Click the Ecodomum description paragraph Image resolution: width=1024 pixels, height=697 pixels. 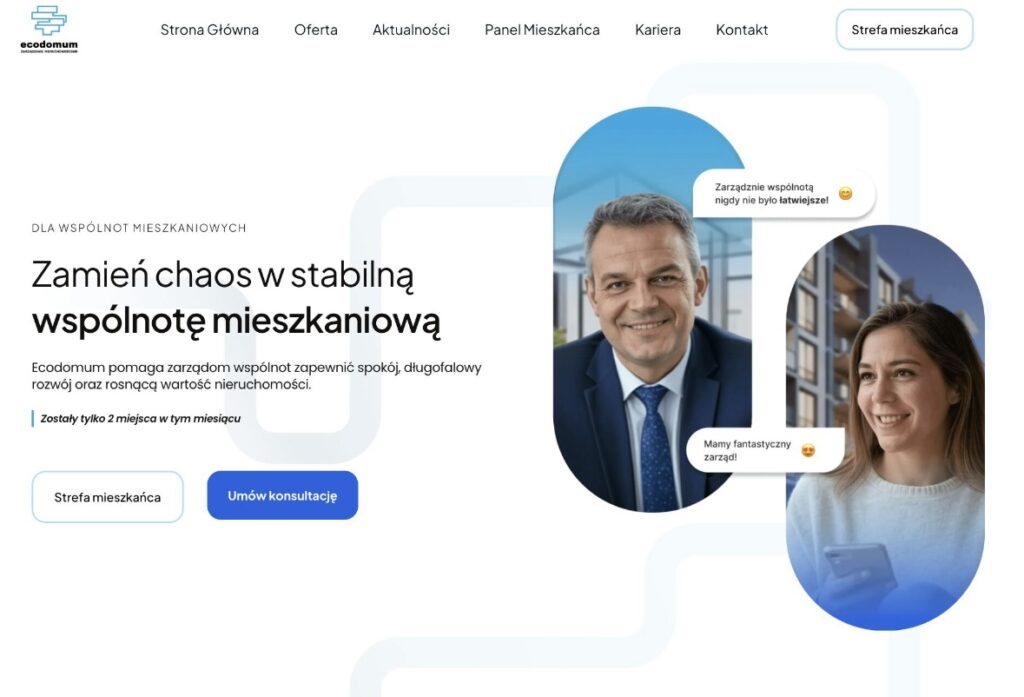pos(257,376)
